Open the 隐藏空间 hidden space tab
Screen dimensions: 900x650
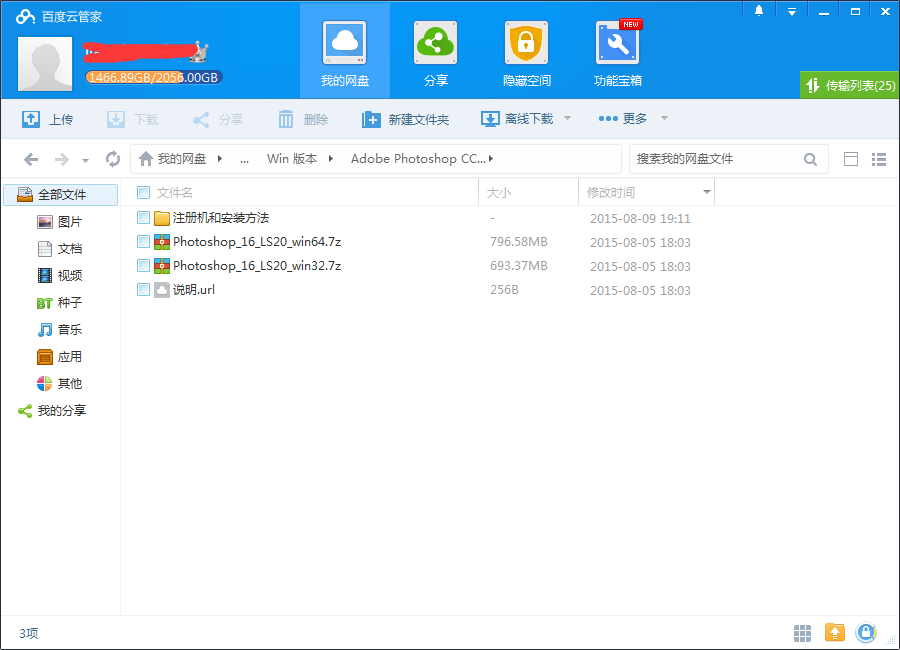point(526,52)
